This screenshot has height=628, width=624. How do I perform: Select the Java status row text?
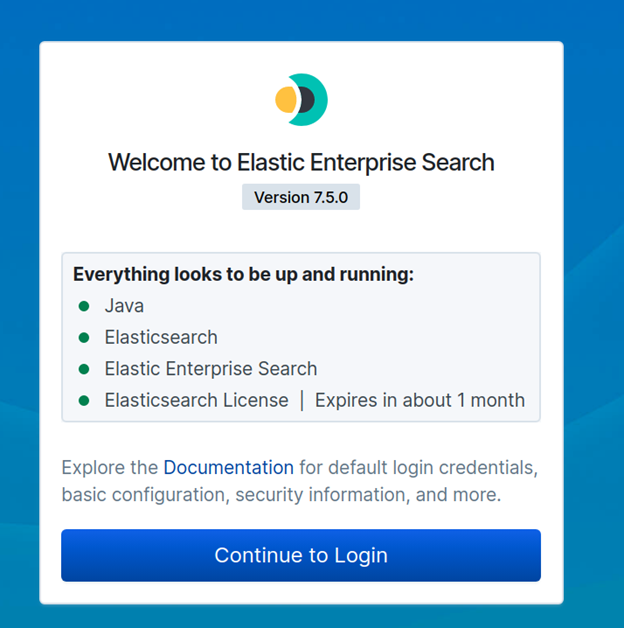pyautogui.click(x=124, y=306)
